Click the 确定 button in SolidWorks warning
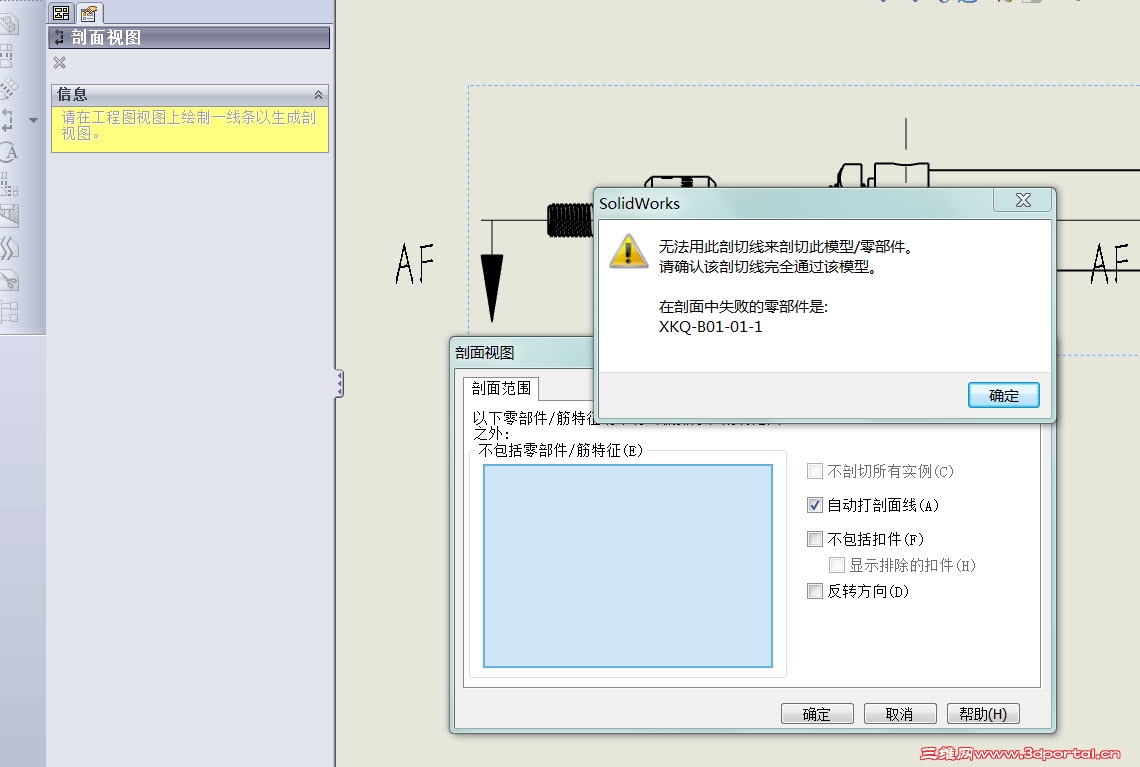Viewport: 1140px width, 767px height. pos(1003,395)
